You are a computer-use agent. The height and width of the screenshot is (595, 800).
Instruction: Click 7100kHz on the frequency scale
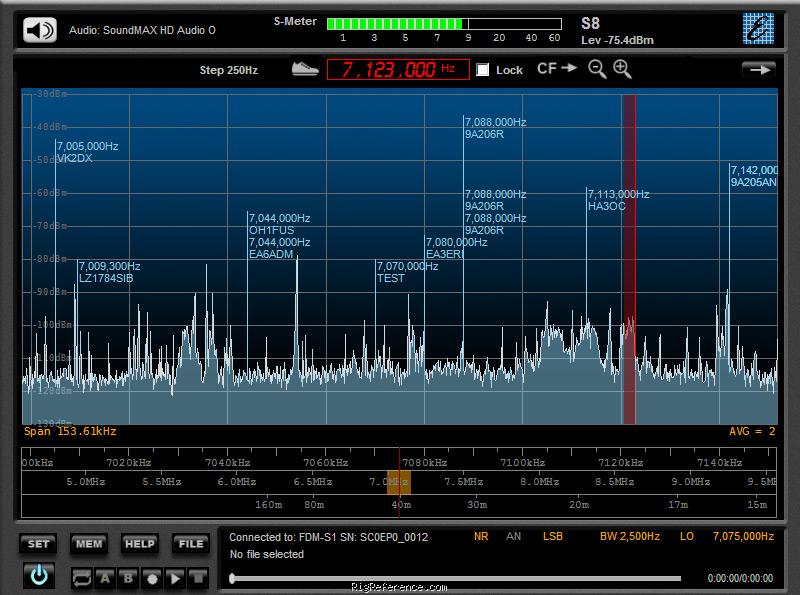click(522, 463)
